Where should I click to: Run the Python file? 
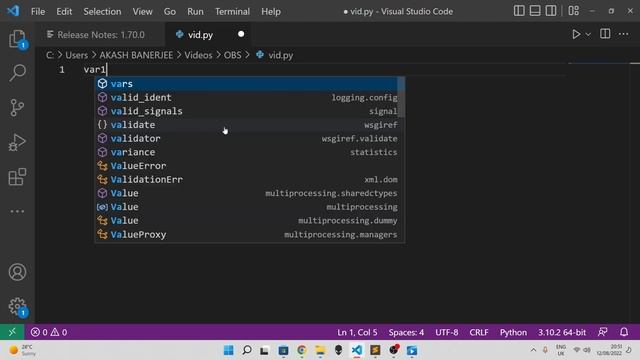[x=576, y=34]
